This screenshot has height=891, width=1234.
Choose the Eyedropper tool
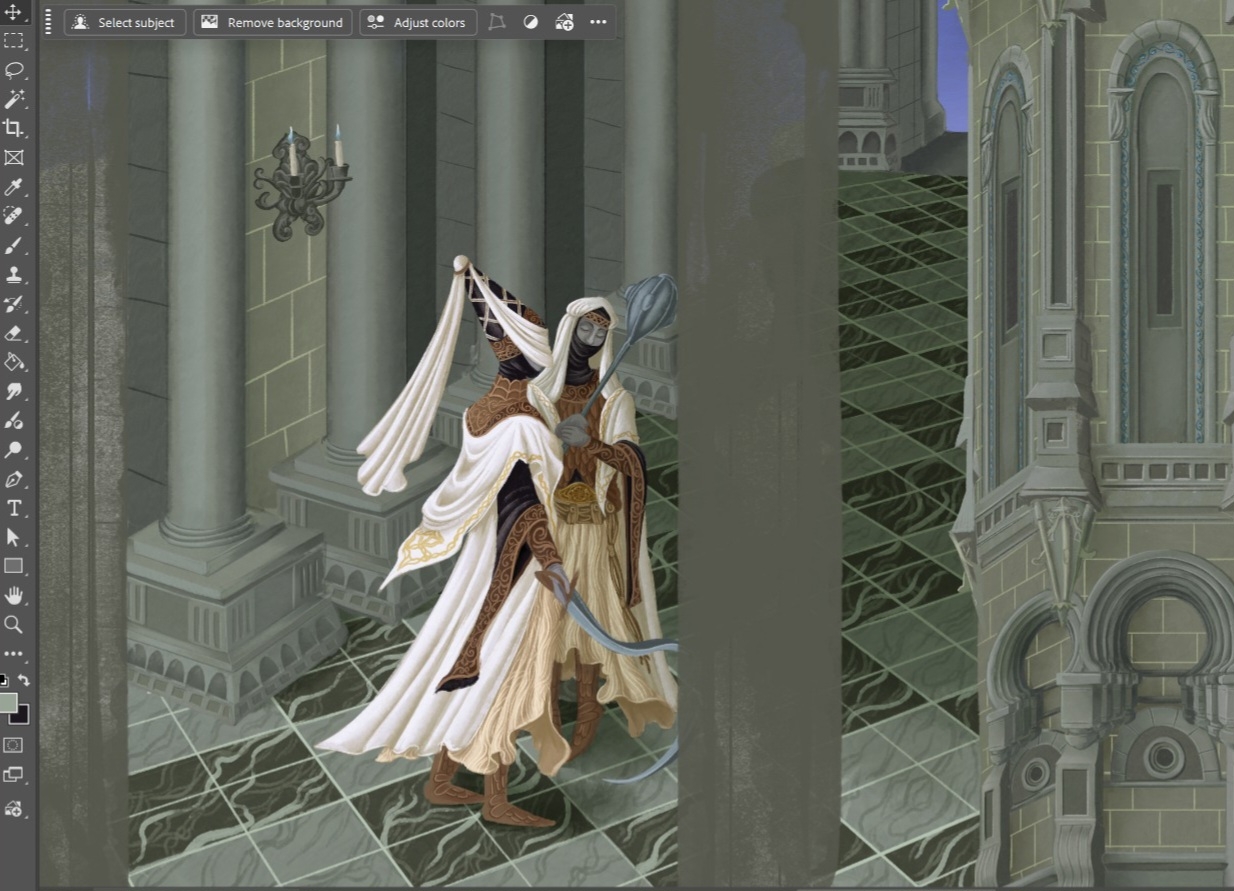click(x=14, y=187)
